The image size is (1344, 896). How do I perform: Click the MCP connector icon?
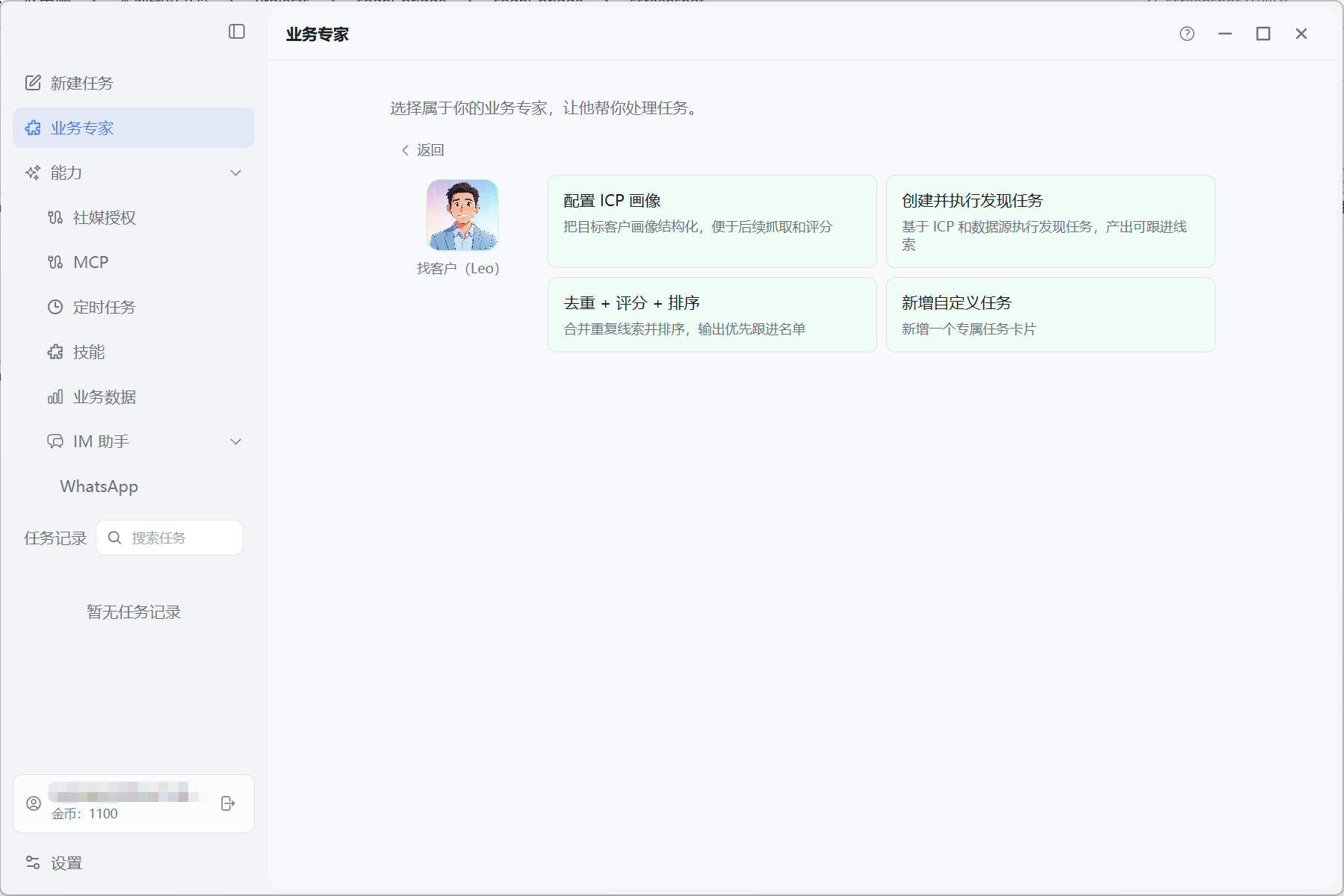coord(55,262)
